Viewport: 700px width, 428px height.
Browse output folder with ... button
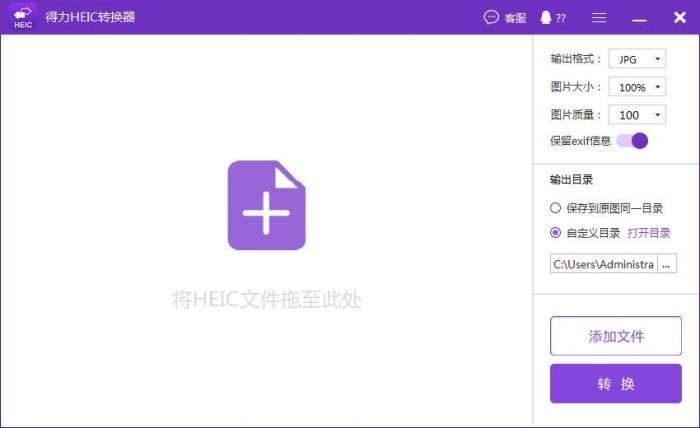667,264
